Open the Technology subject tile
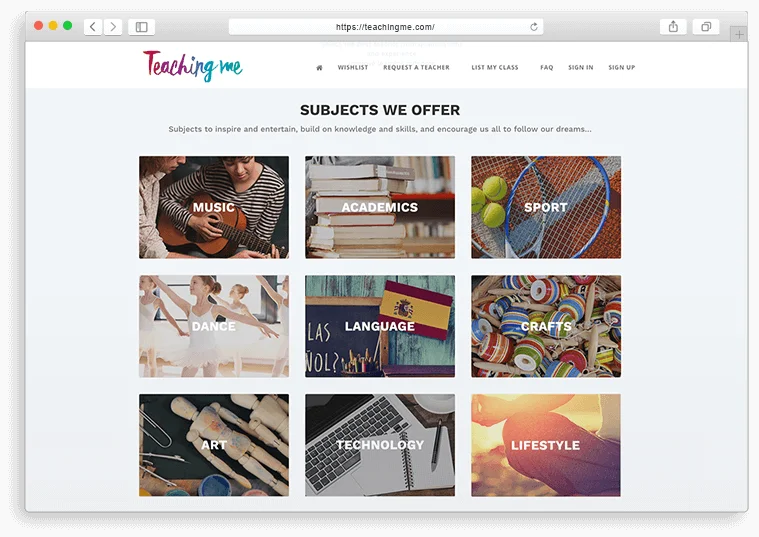This screenshot has height=537, width=759. [x=380, y=445]
